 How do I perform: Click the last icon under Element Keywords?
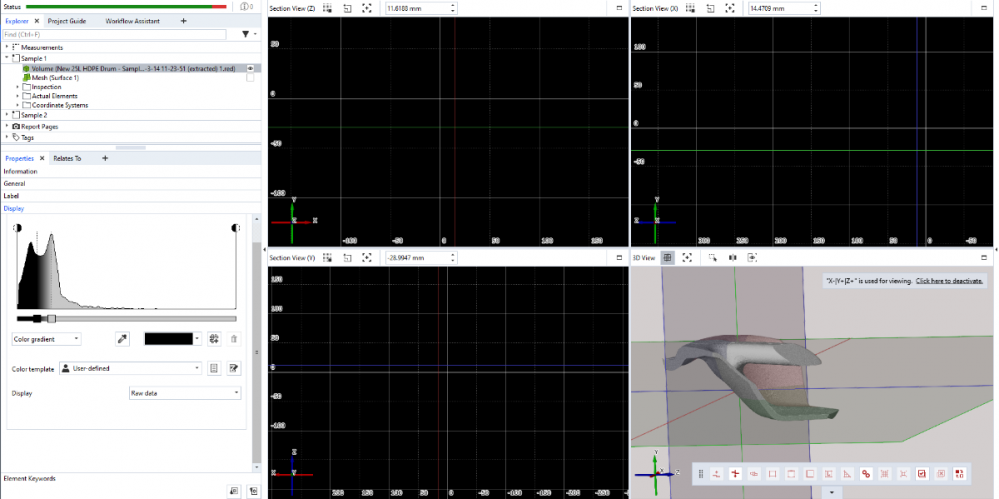point(253,490)
